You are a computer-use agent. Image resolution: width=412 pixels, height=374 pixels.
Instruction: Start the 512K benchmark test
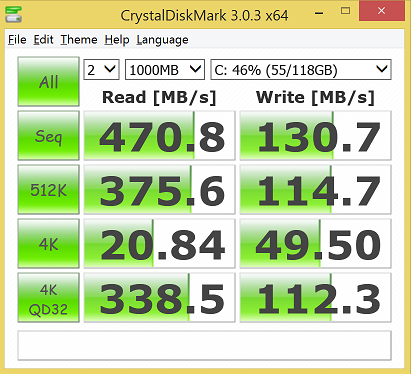(48, 190)
